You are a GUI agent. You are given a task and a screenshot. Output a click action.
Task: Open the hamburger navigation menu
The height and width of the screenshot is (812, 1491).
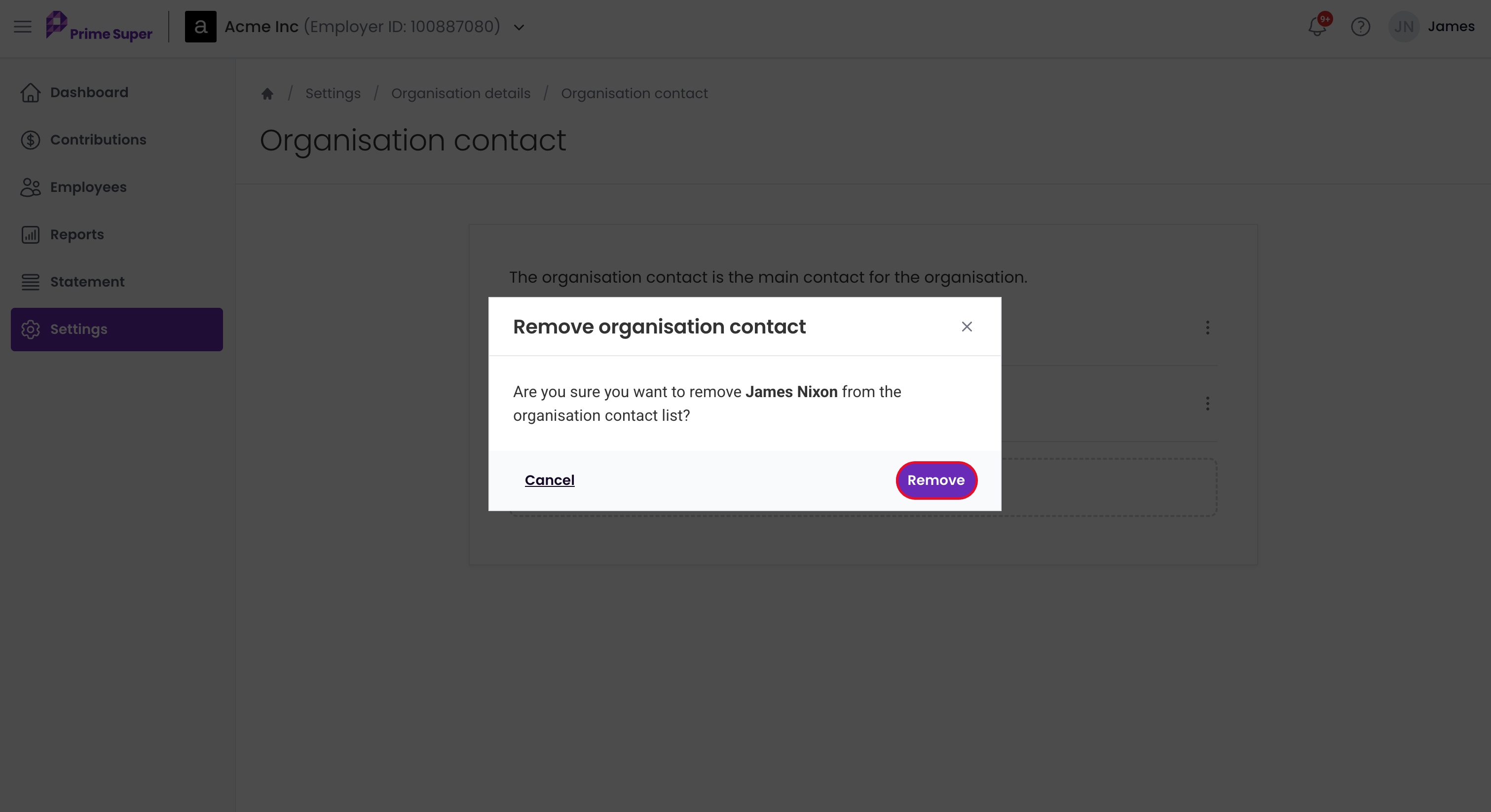23,27
